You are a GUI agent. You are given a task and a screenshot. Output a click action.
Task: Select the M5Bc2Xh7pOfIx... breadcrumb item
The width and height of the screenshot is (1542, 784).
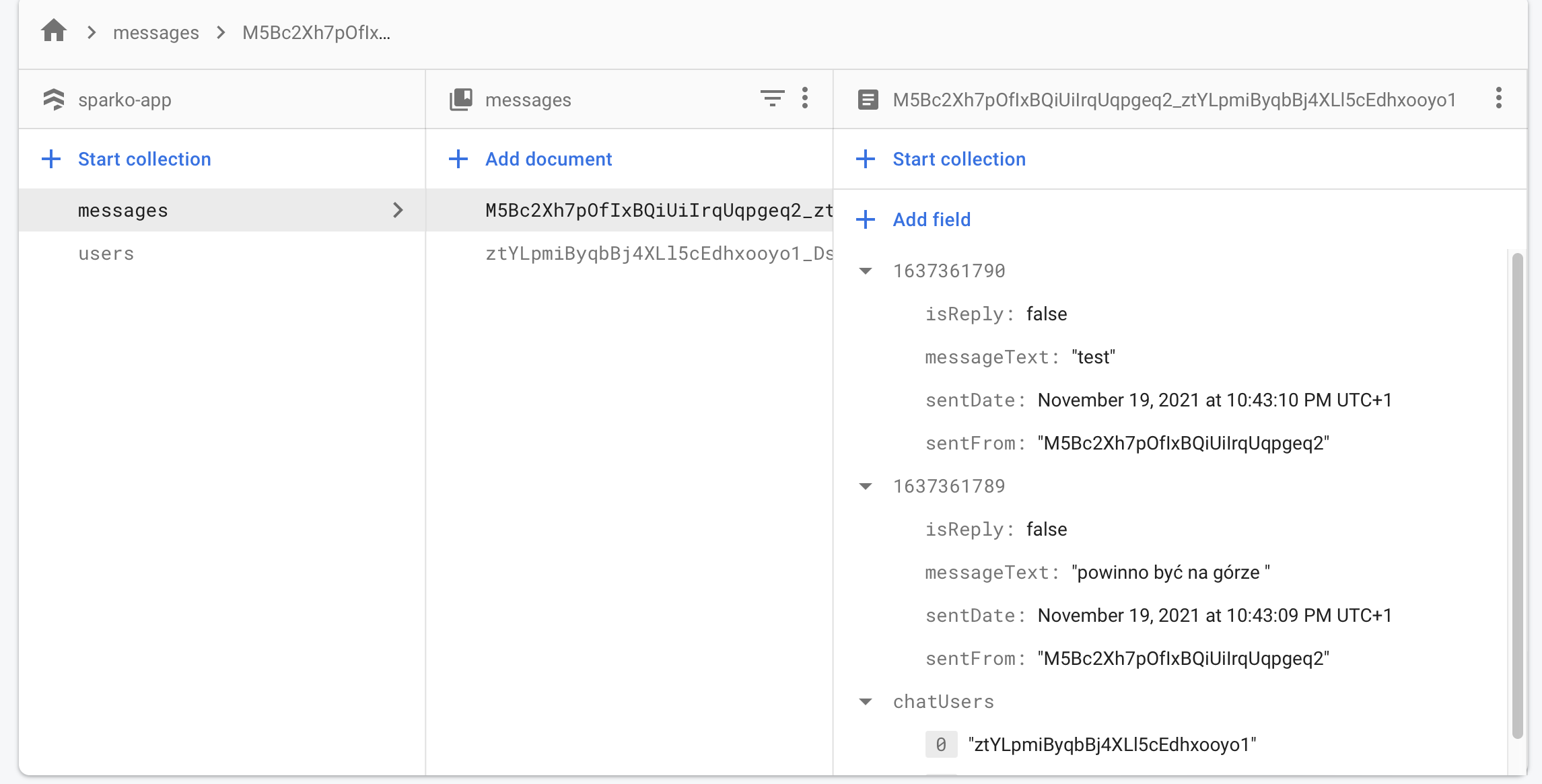coord(316,32)
